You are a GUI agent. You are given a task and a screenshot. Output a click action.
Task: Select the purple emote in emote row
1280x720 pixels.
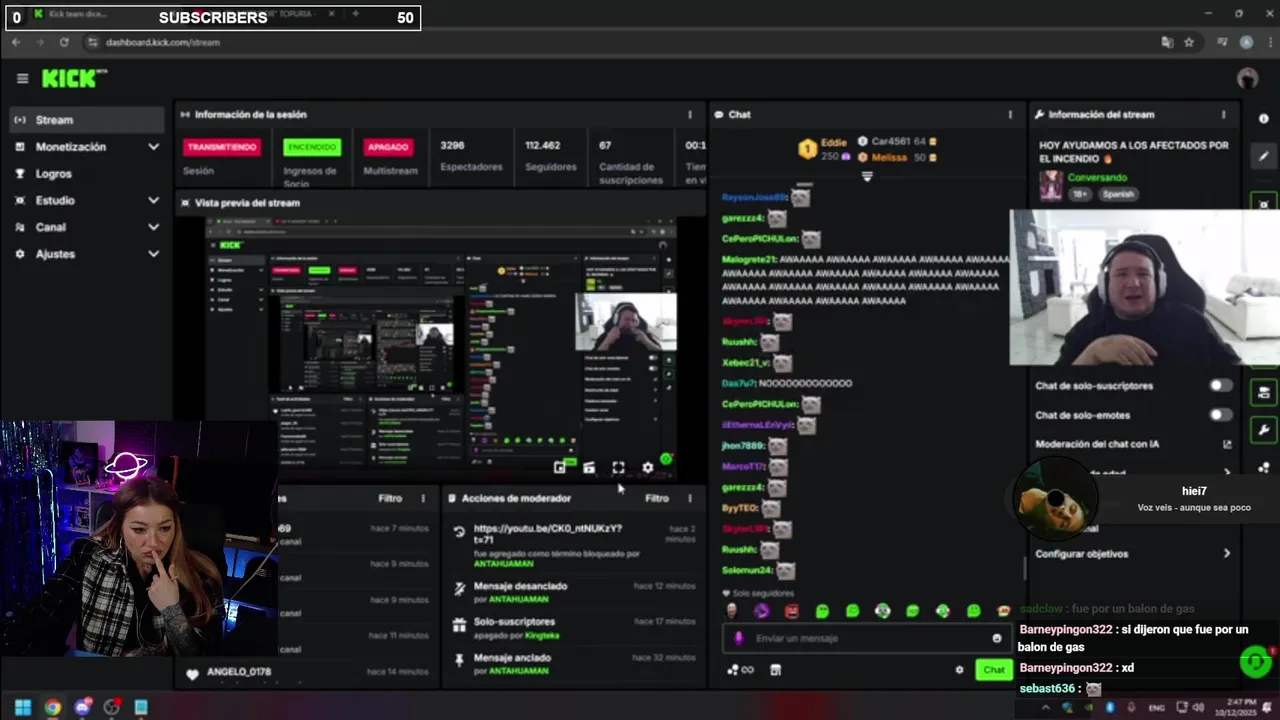(x=762, y=611)
